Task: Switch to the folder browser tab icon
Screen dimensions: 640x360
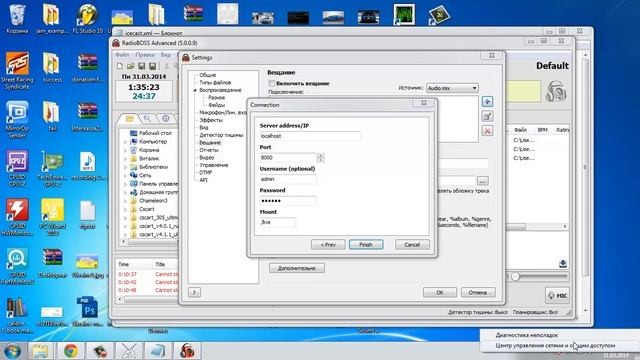Action: tap(129, 119)
